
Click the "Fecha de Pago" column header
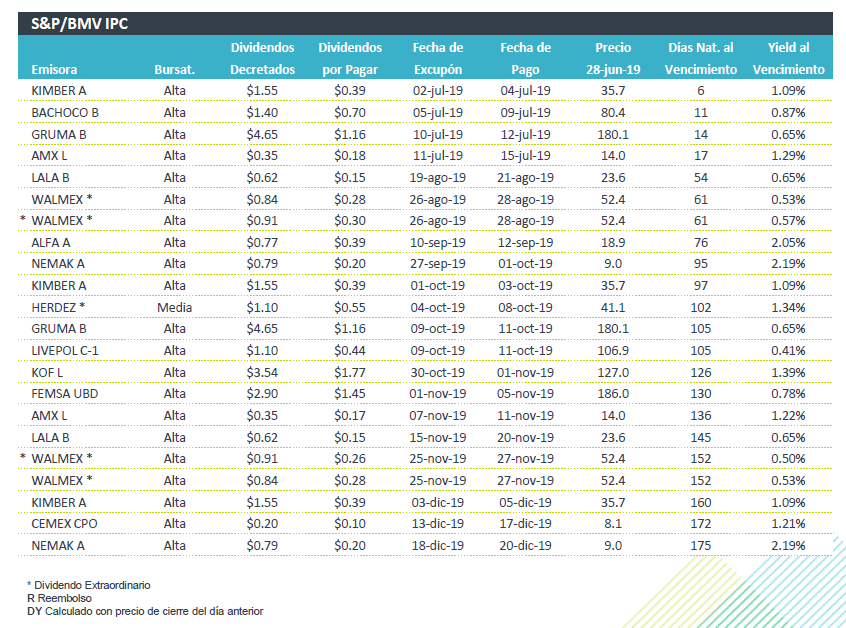[x=525, y=58]
